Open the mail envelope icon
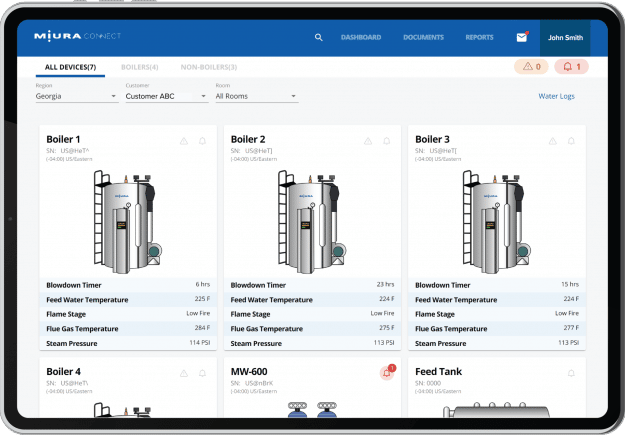This screenshot has width=625, height=435. [522, 37]
